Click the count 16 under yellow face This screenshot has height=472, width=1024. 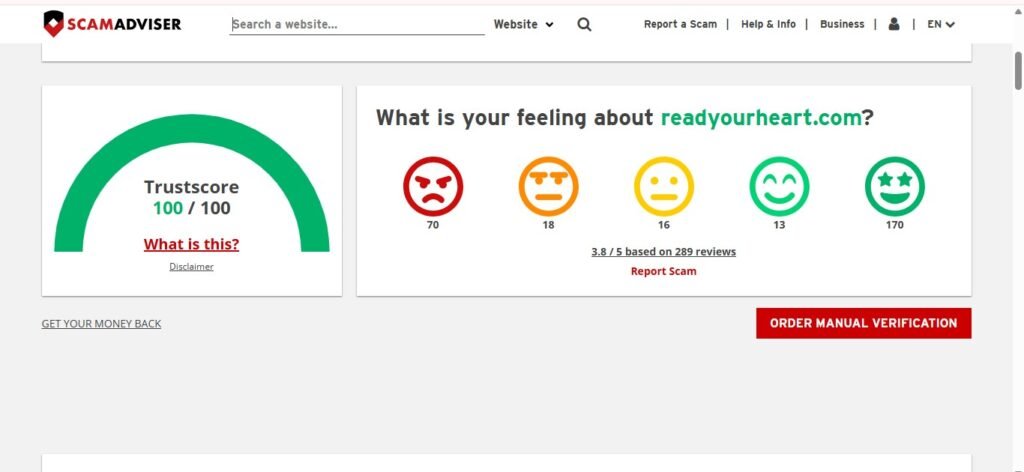coord(664,225)
